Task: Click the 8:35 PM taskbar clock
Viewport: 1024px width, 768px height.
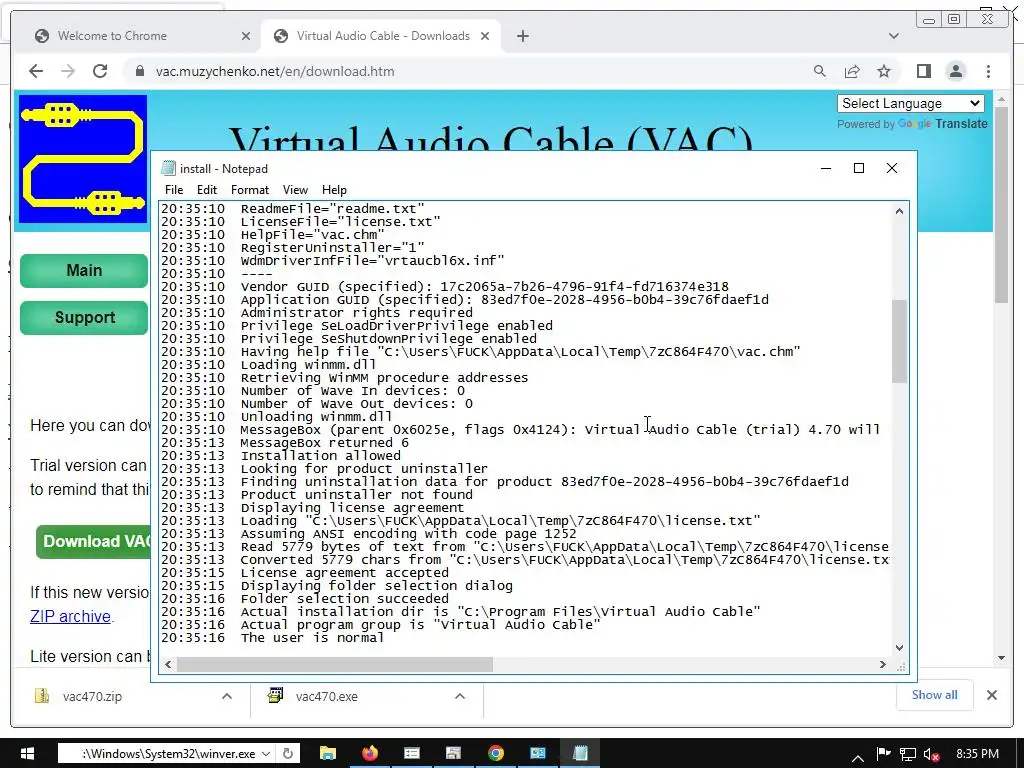Action: click(x=977, y=754)
